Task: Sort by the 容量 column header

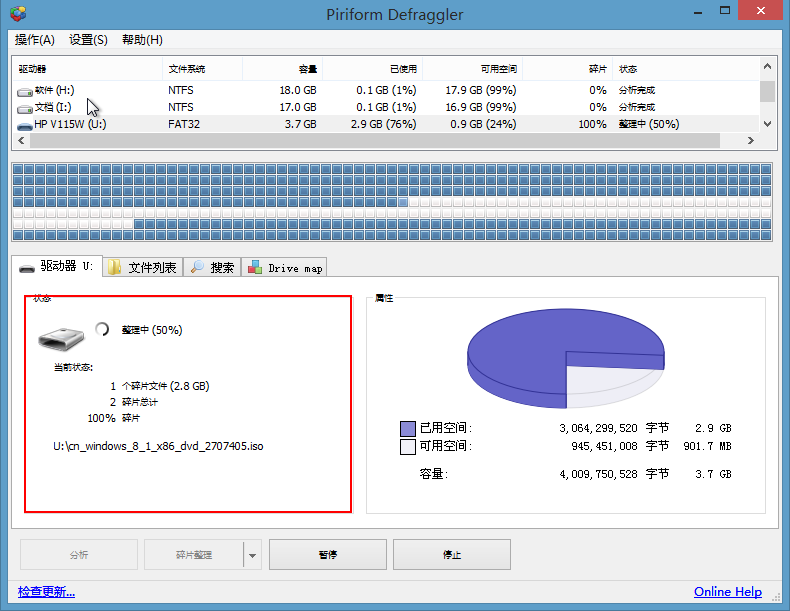Action: (283, 69)
